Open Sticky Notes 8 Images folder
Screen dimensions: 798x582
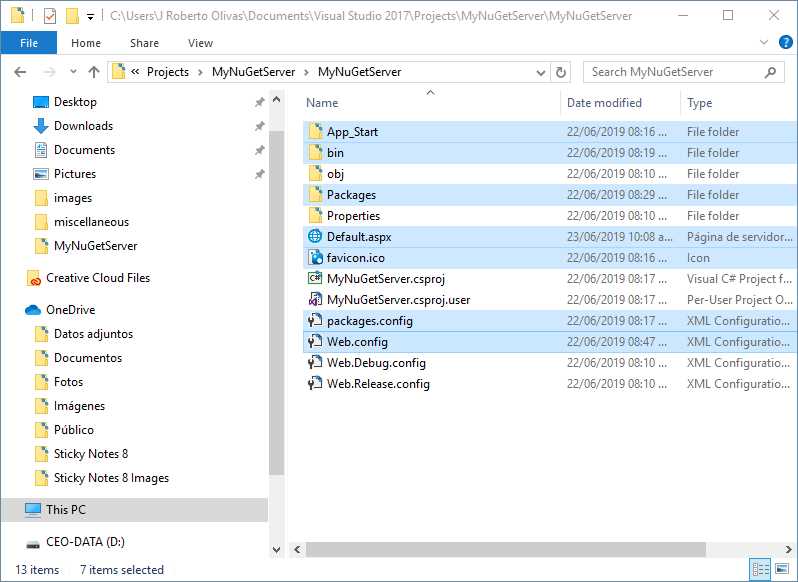point(111,478)
